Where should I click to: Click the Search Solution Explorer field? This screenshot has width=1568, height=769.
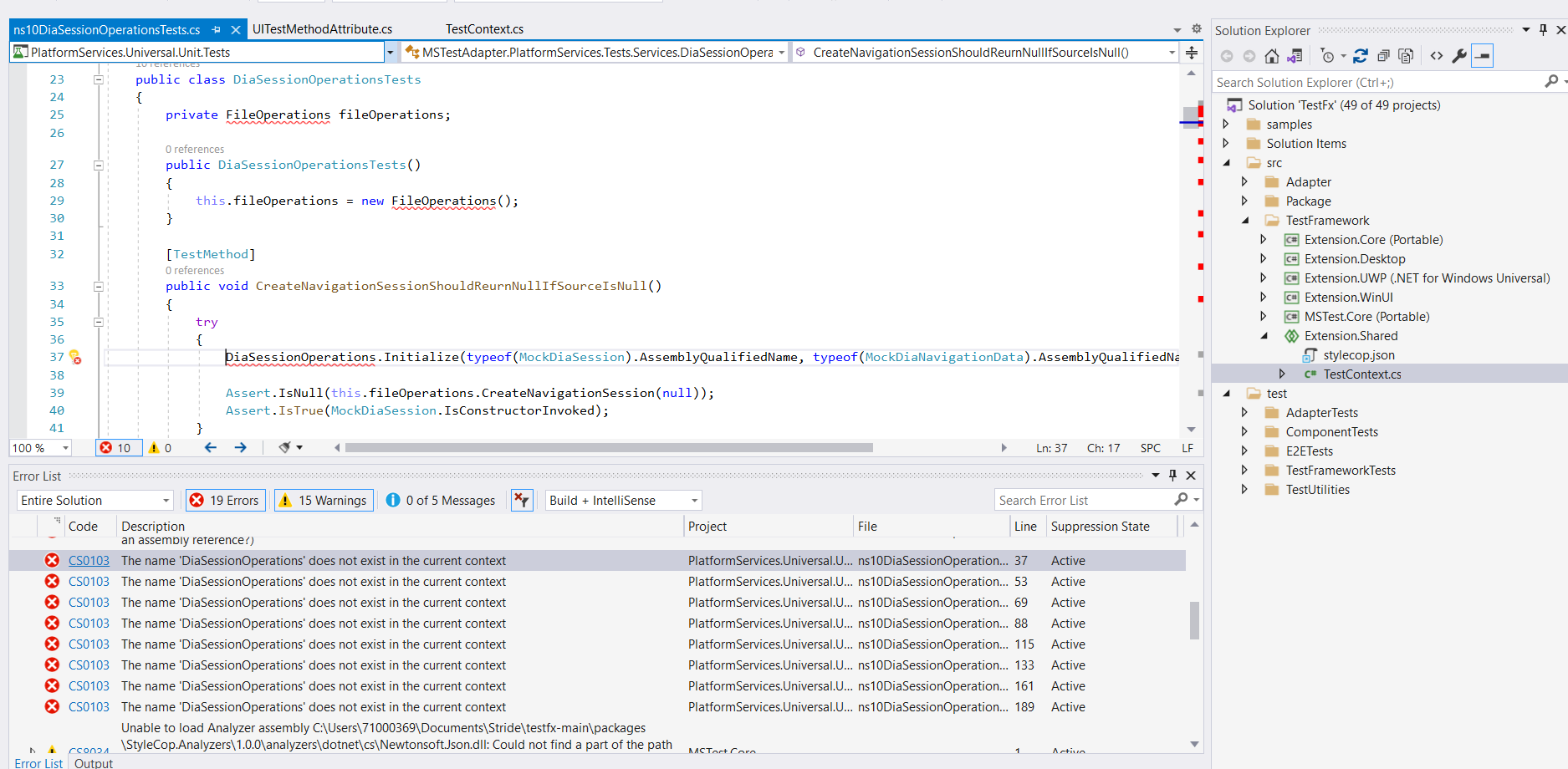pyautogui.click(x=1378, y=82)
